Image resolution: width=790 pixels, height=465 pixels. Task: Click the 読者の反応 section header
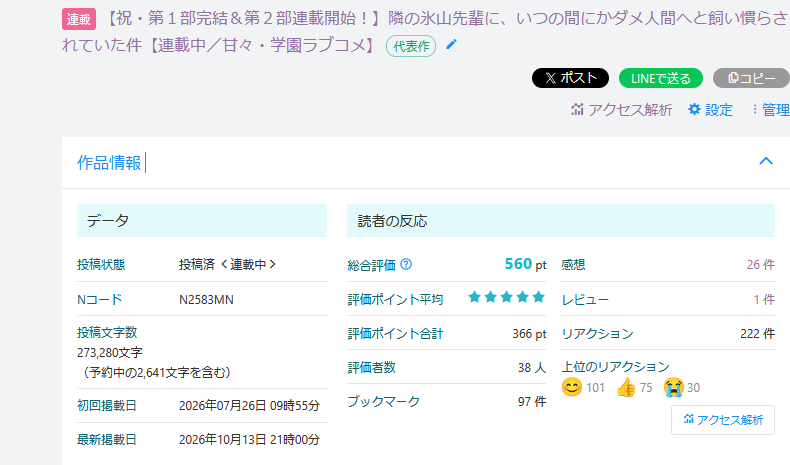click(561, 220)
